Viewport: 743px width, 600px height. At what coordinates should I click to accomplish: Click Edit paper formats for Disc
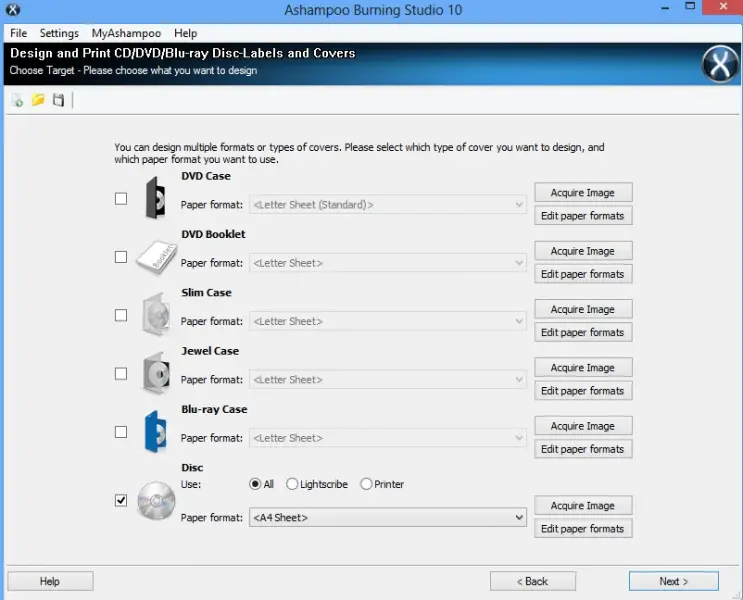[583, 528]
